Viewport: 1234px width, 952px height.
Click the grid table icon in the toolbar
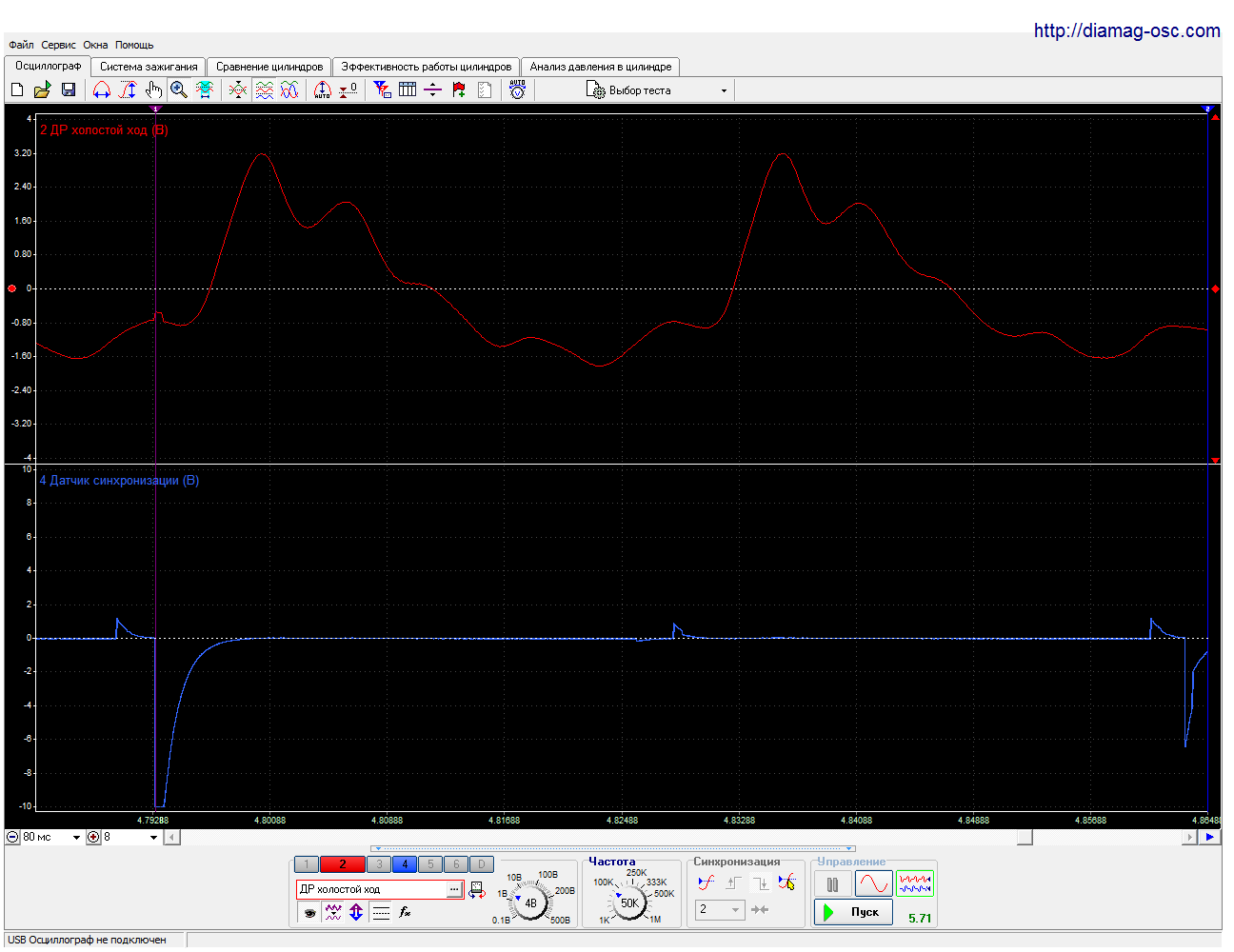pyautogui.click(x=408, y=89)
